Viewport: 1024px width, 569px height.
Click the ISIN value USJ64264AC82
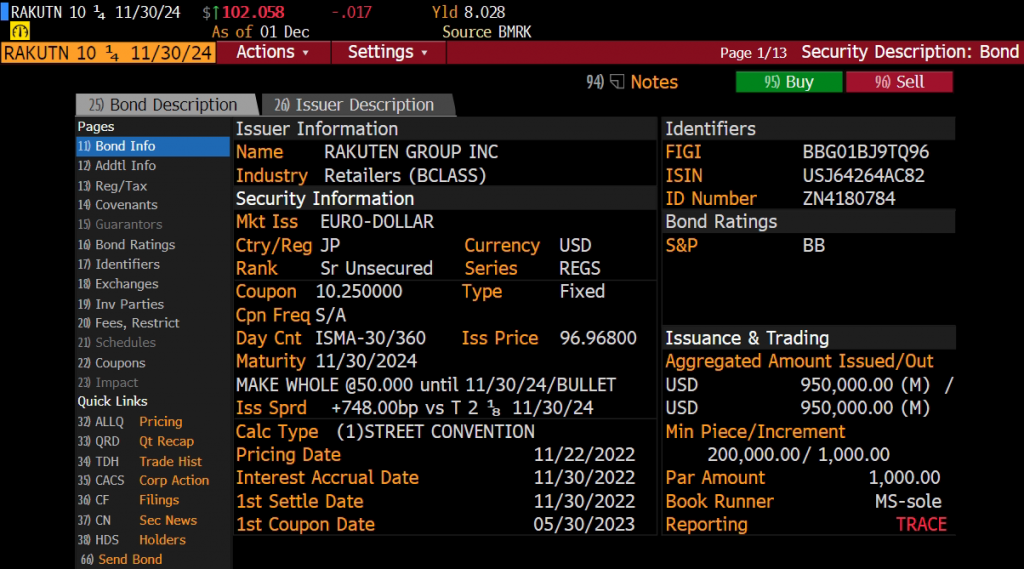tap(863, 176)
